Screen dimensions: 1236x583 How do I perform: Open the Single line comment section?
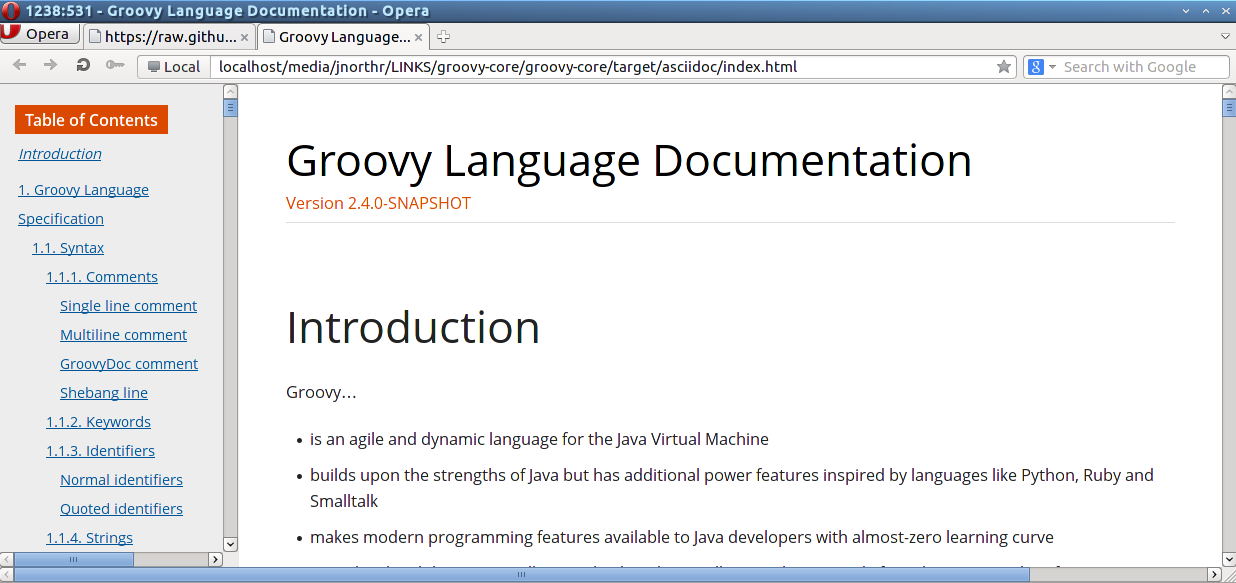[128, 305]
